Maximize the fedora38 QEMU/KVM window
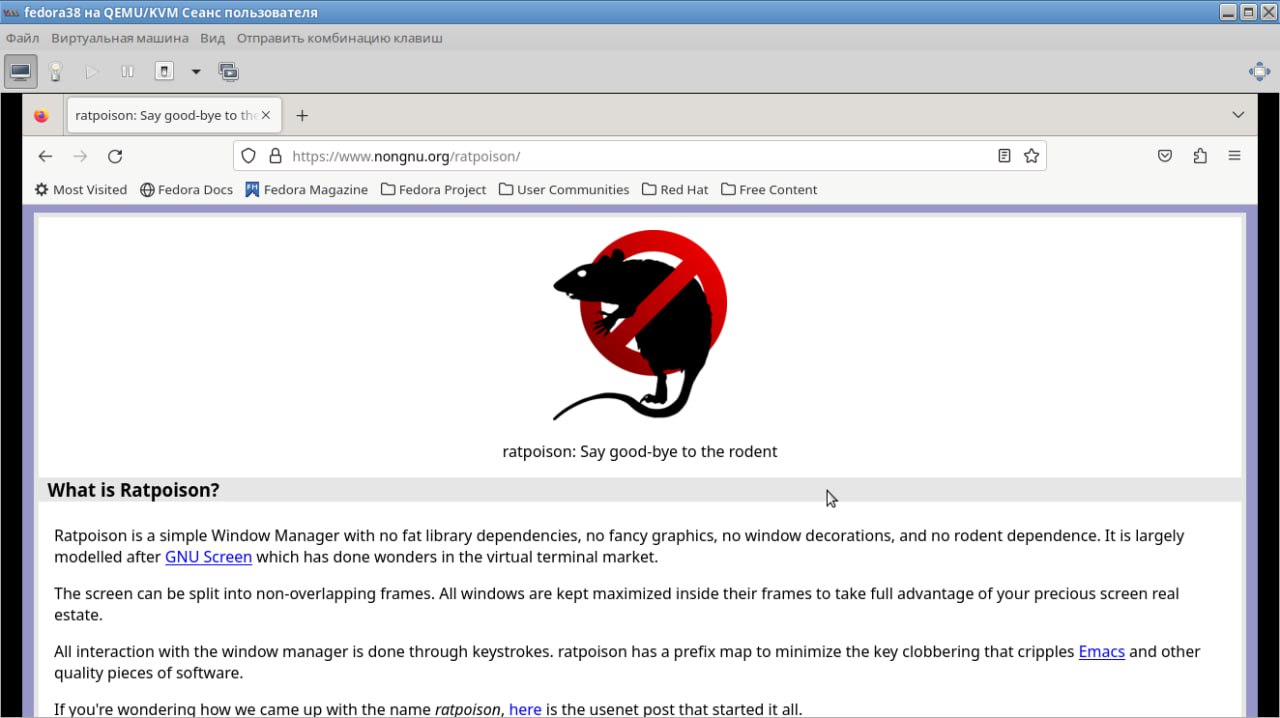Viewport: 1280px width, 718px height. pyautogui.click(x=1248, y=12)
